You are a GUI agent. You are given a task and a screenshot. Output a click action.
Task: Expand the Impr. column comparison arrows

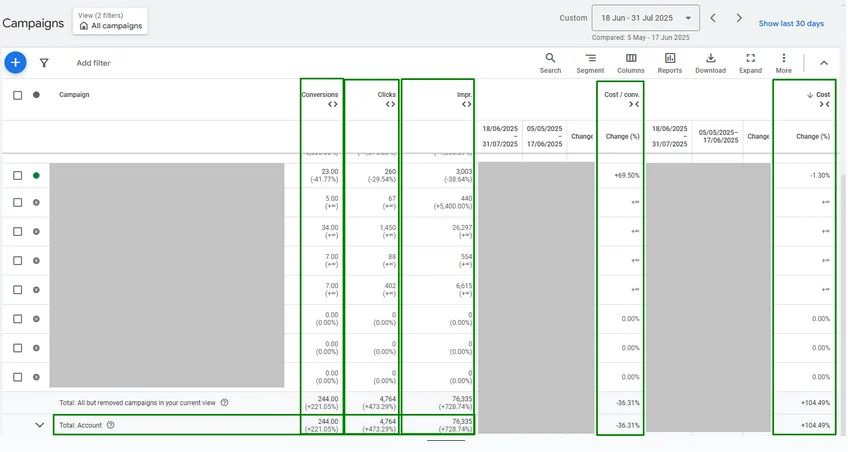467,104
